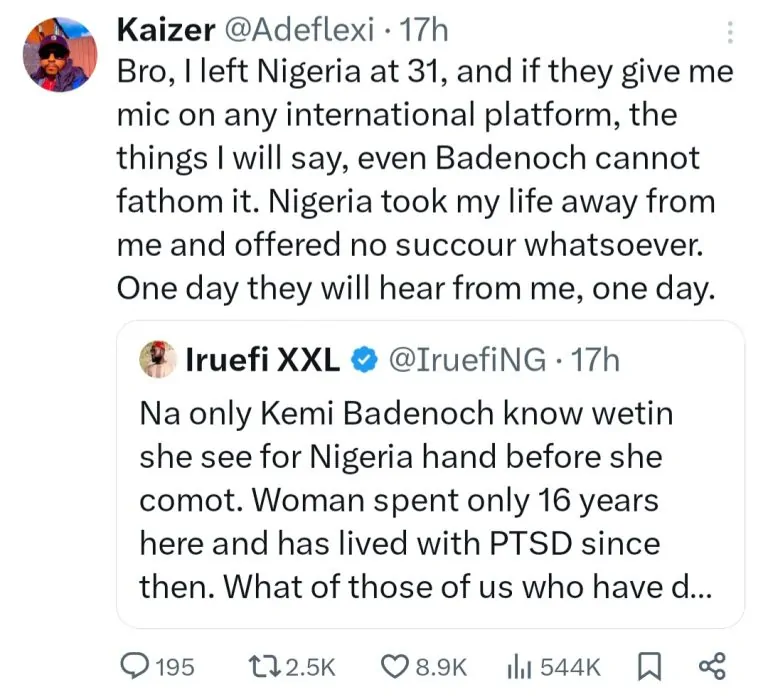Share the tweet using share icon

711,665
